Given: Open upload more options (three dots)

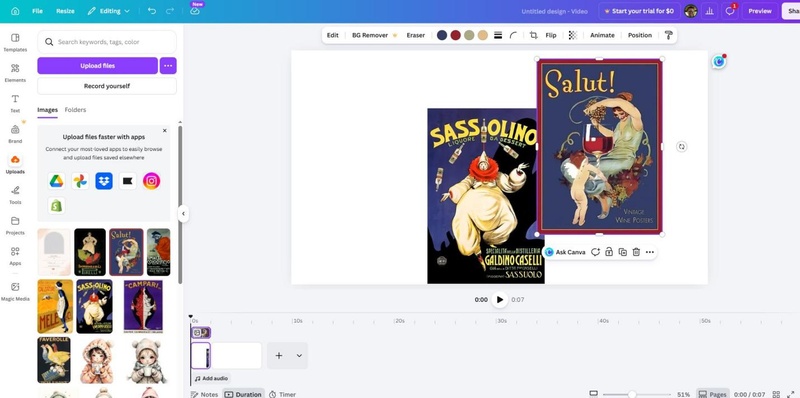Looking at the screenshot, I should 168,66.
